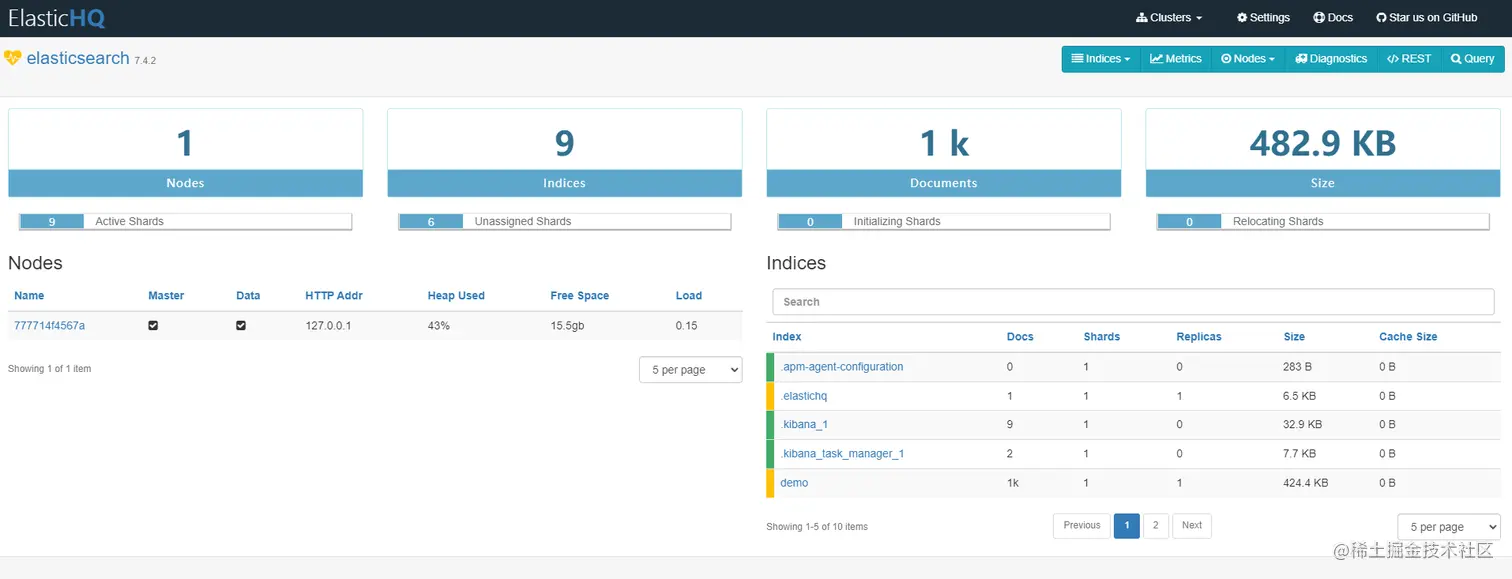The width and height of the screenshot is (1512, 579).
Task: Open the .kibana_task_manager_1 index
Action: (842, 454)
